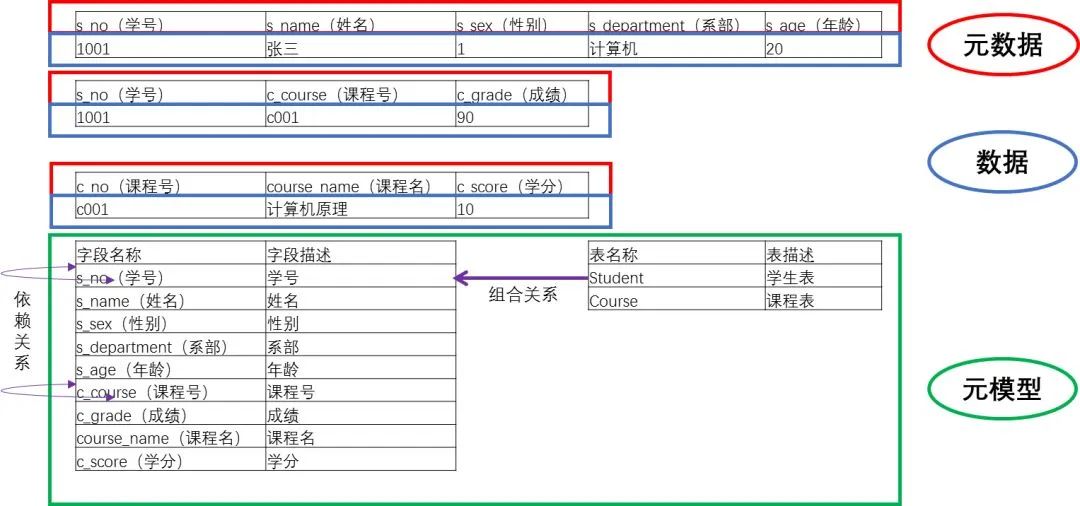Click the grade value 90 cell
The height and width of the screenshot is (506, 1080).
(522, 115)
